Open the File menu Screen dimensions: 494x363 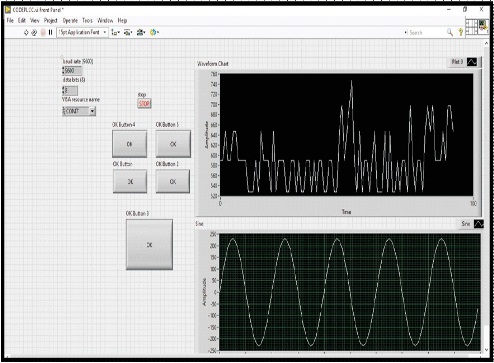click(x=10, y=21)
